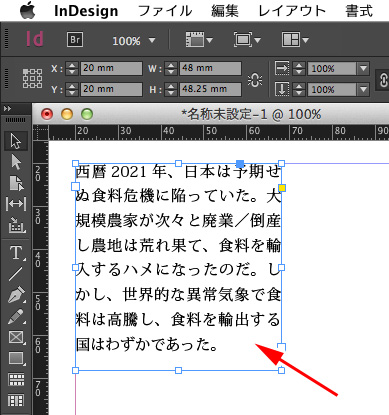Open the 書式 menu
389x415 pixels.
(359, 11)
